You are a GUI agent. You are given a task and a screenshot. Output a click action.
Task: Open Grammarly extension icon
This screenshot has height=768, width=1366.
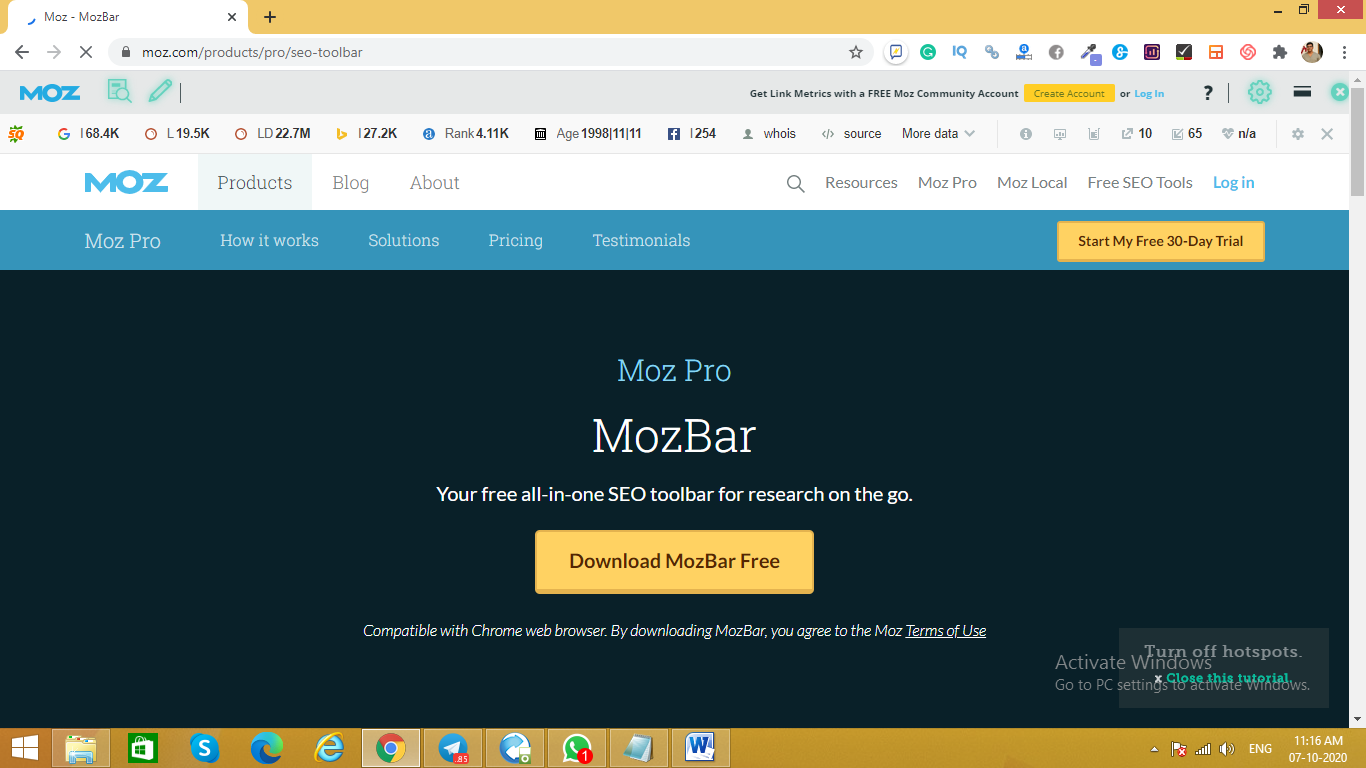928,52
